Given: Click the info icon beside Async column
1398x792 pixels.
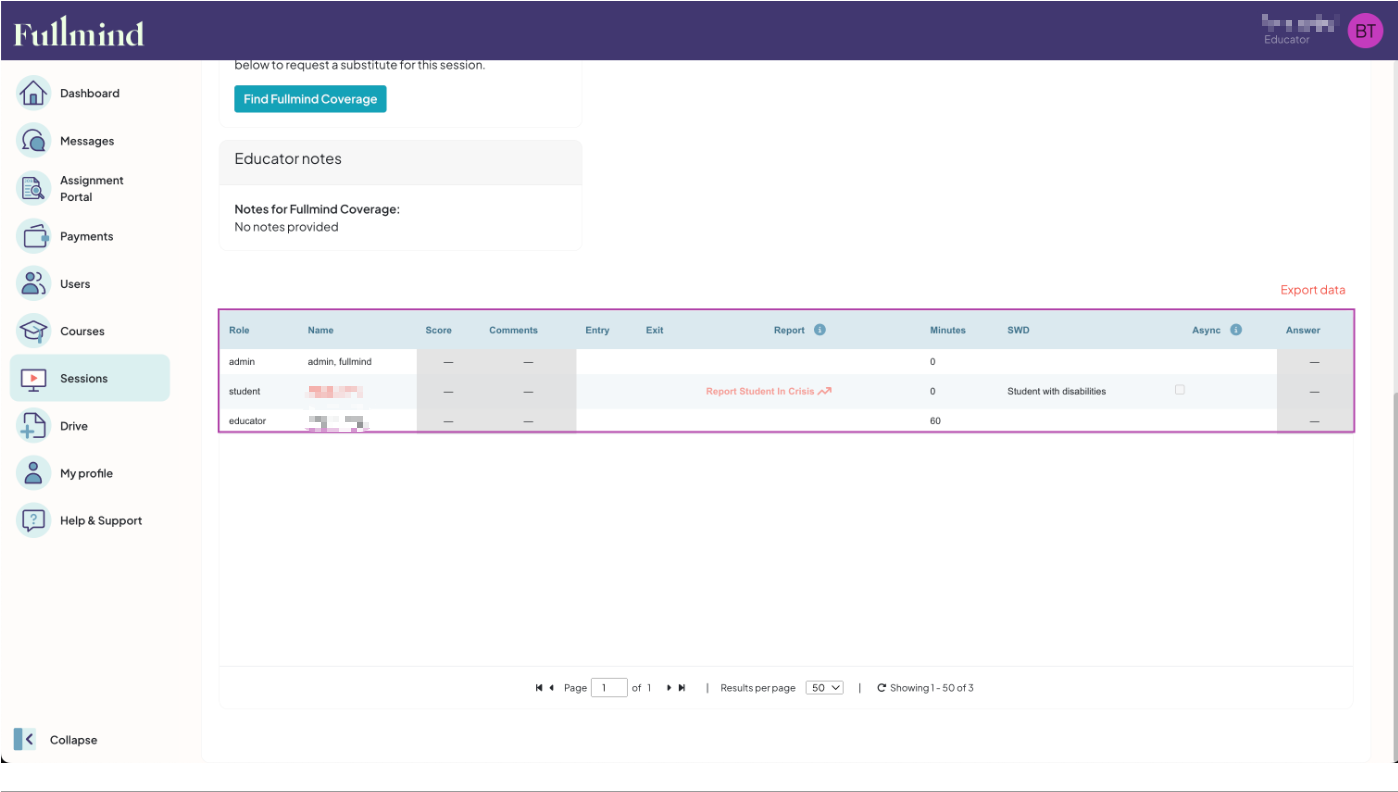Looking at the screenshot, I should click(x=1237, y=330).
